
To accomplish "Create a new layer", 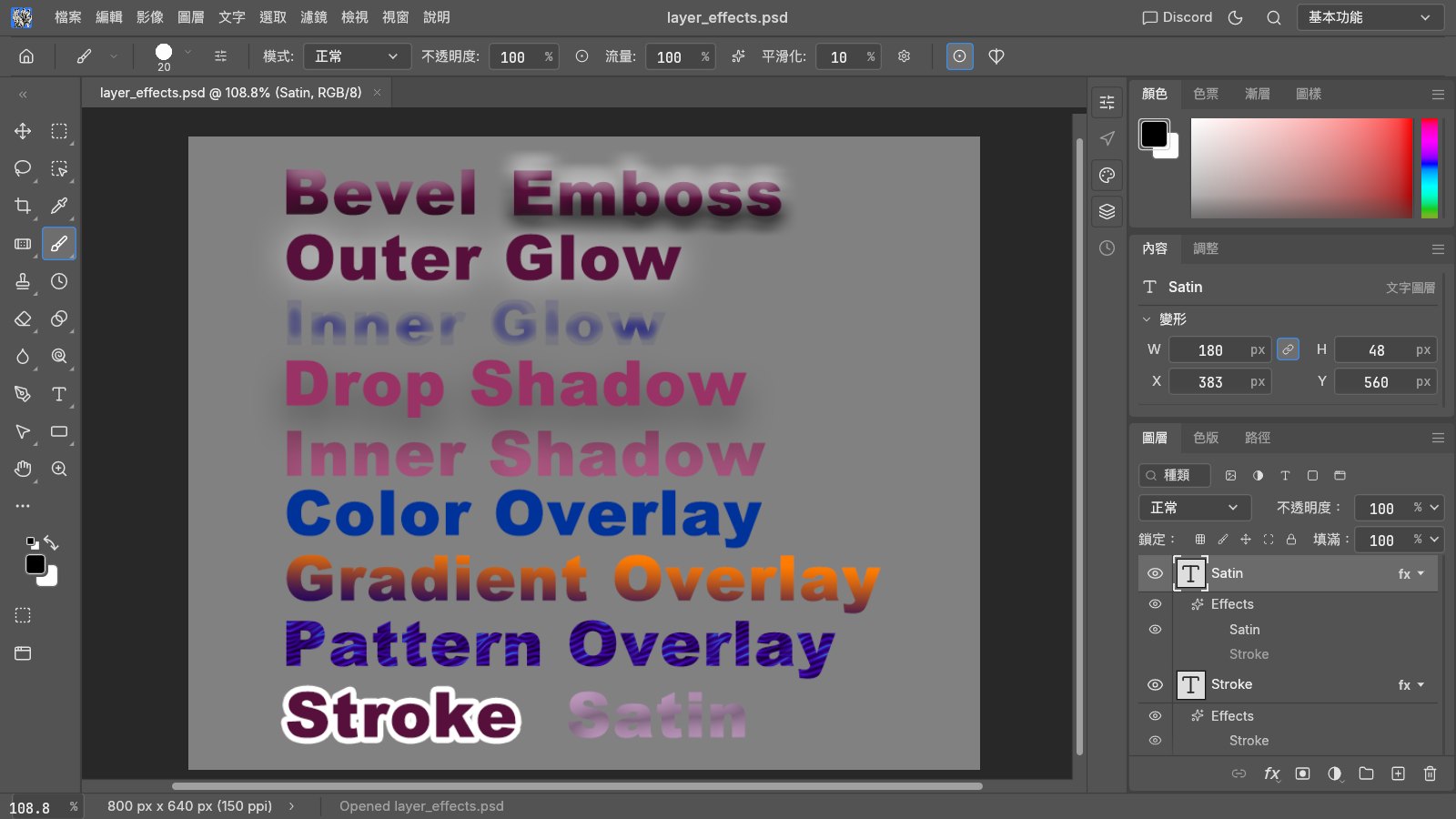I will 1398,773.
